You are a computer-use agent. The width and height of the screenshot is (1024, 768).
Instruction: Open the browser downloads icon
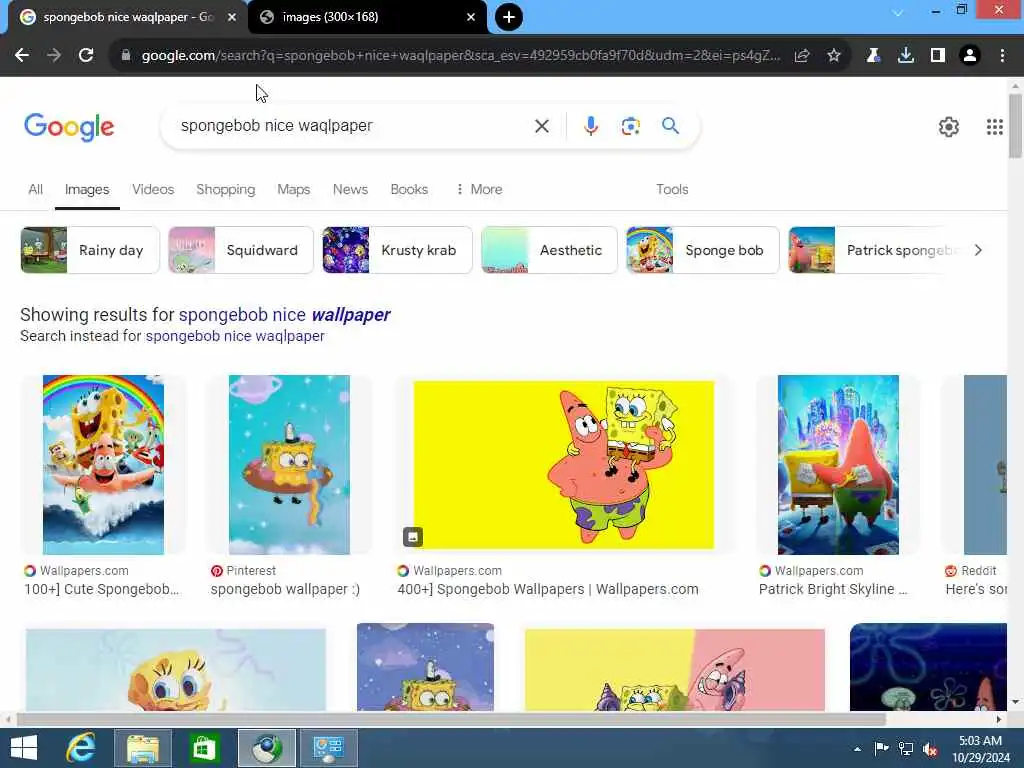906,56
